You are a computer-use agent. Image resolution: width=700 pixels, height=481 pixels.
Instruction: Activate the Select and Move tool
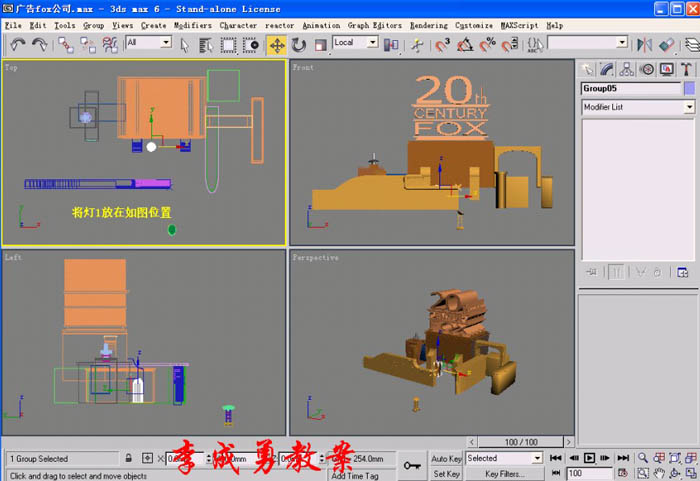pyautogui.click(x=277, y=45)
